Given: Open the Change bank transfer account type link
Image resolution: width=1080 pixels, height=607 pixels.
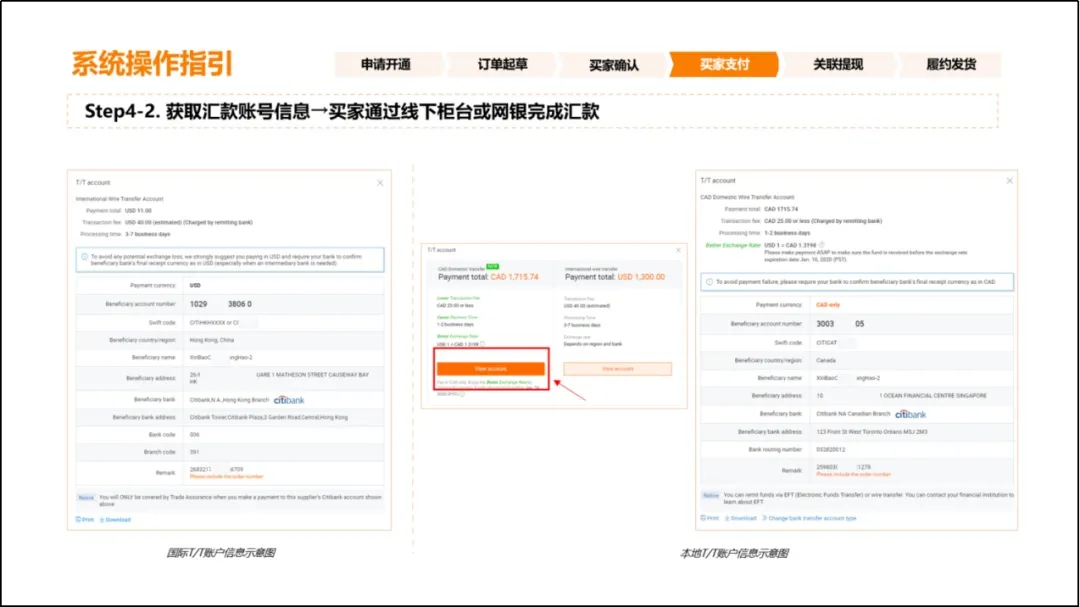Looking at the screenshot, I should 812,519.
